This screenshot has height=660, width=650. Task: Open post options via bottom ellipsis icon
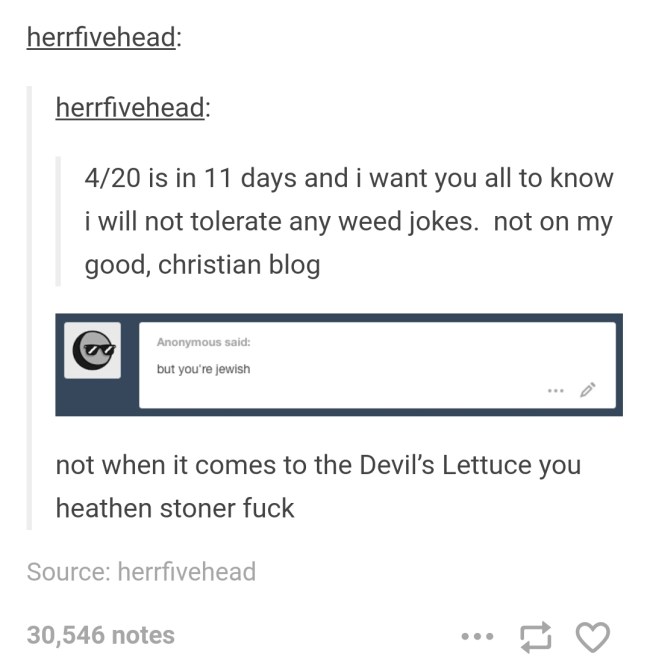(477, 636)
